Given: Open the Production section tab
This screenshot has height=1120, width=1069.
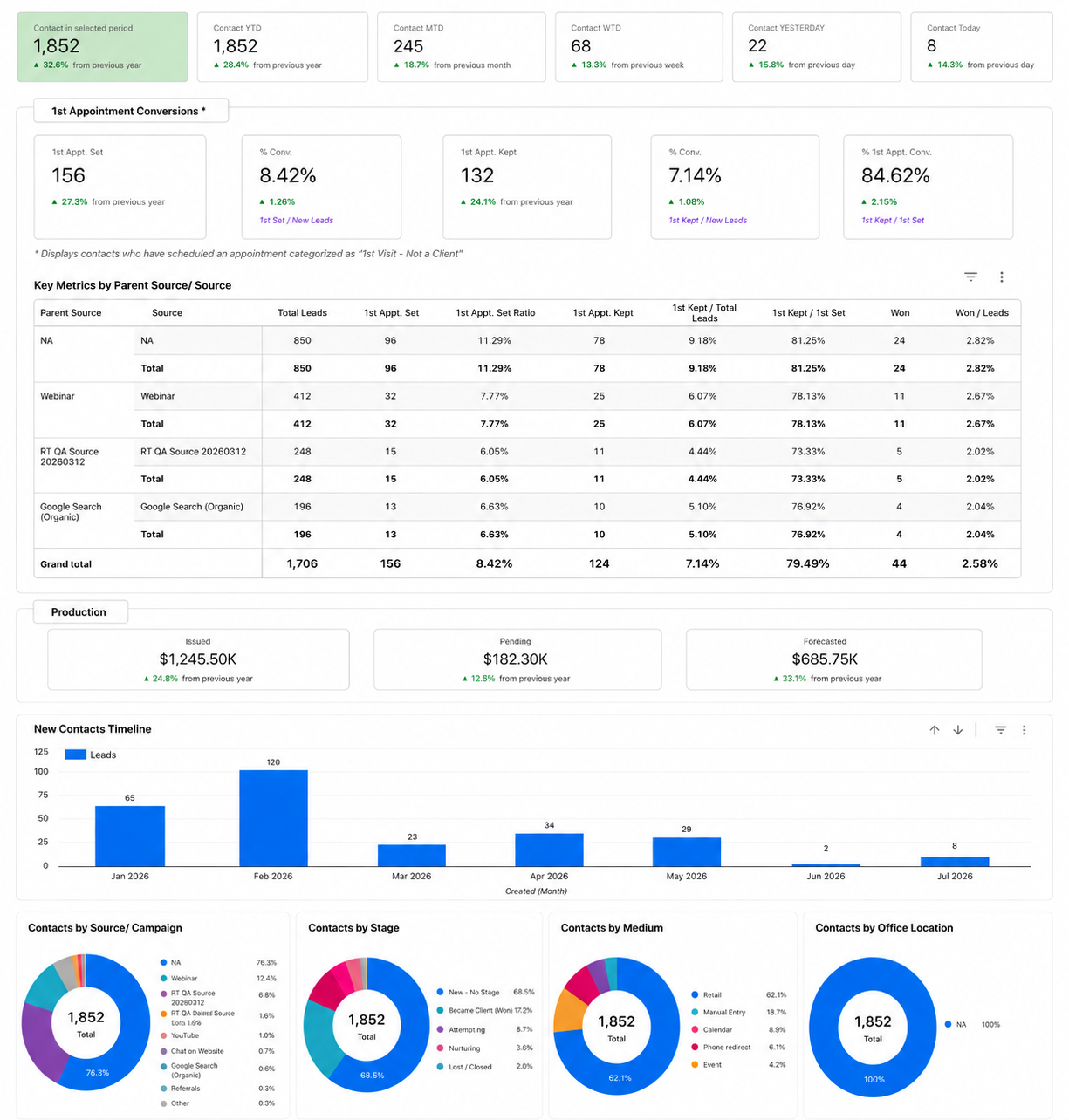Looking at the screenshot, I should [x=80, y=611].
